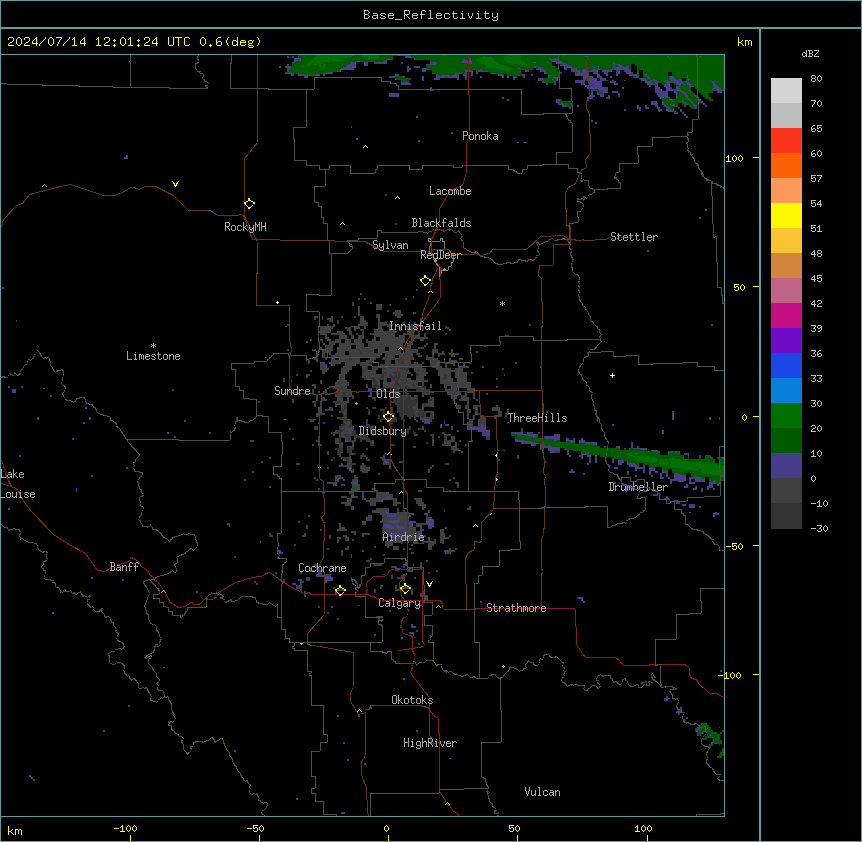Click the Olds town label

[x=388, y=394]
